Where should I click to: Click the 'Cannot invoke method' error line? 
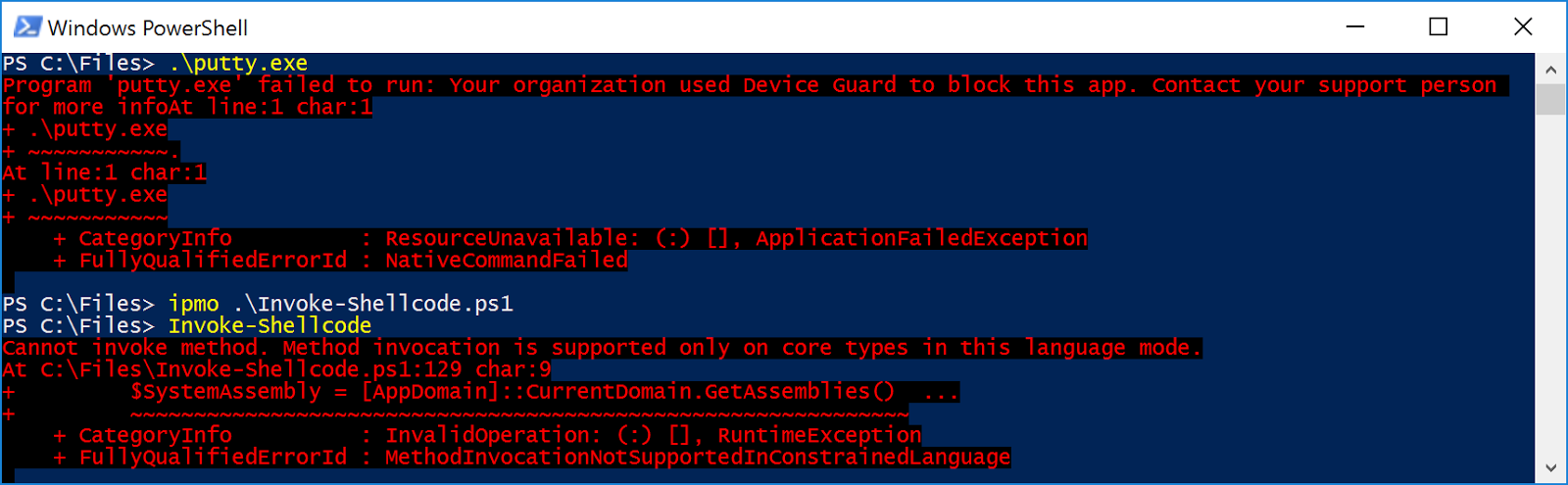[601, 348]
